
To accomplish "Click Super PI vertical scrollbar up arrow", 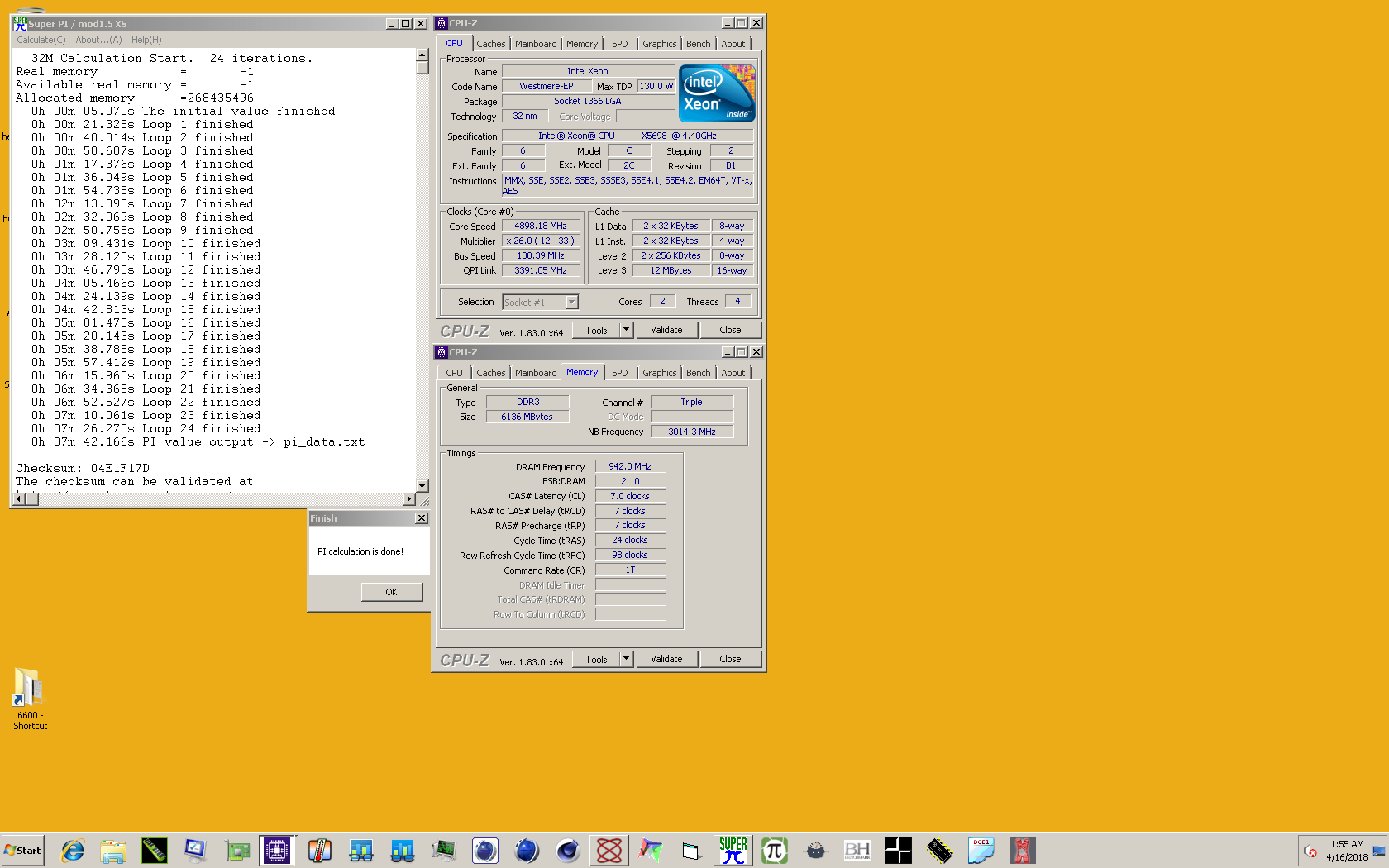I will click(x=422, y=55).
